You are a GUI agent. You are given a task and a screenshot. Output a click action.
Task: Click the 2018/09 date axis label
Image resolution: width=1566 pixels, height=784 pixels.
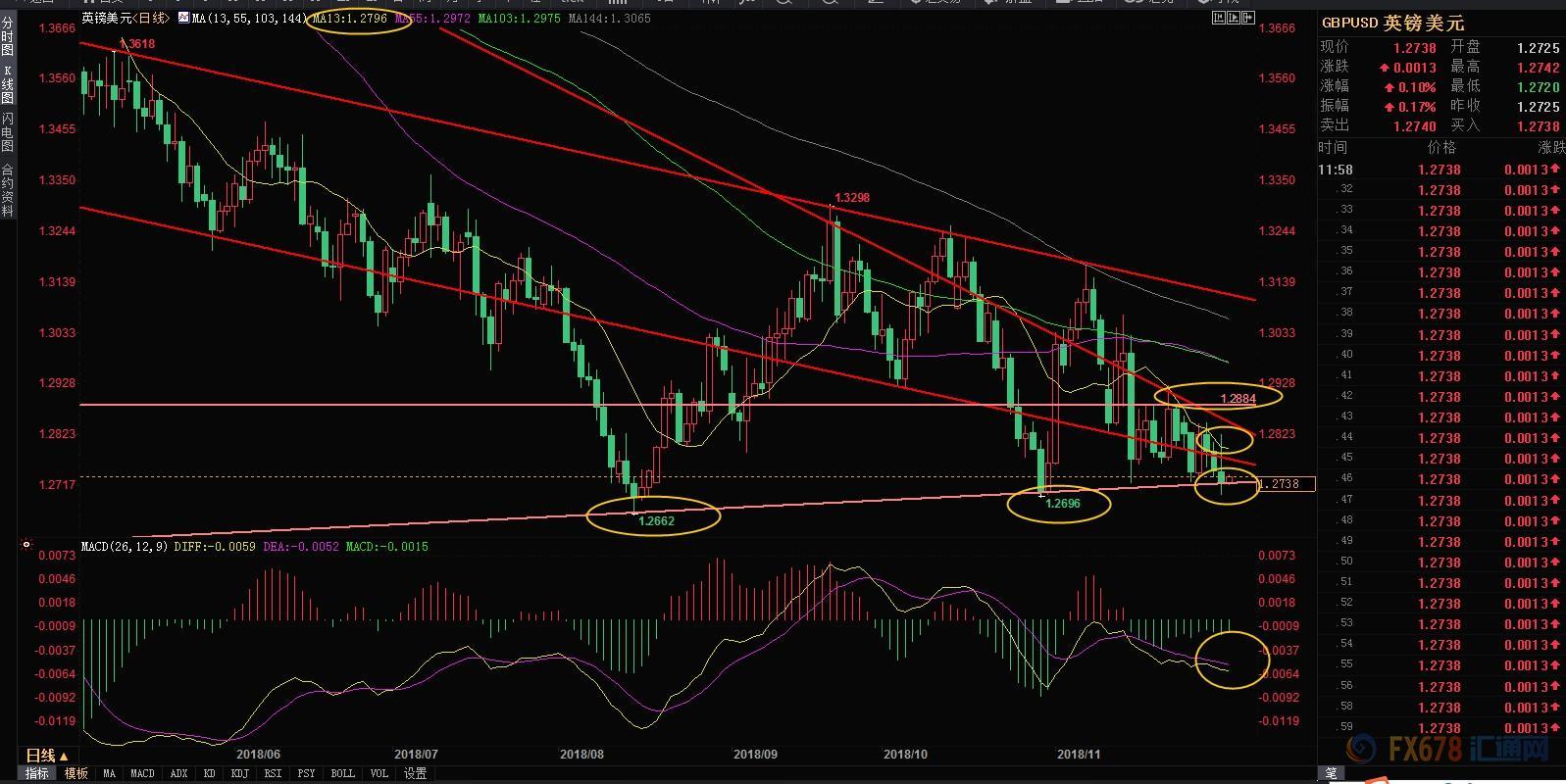(x=755, y=754)
